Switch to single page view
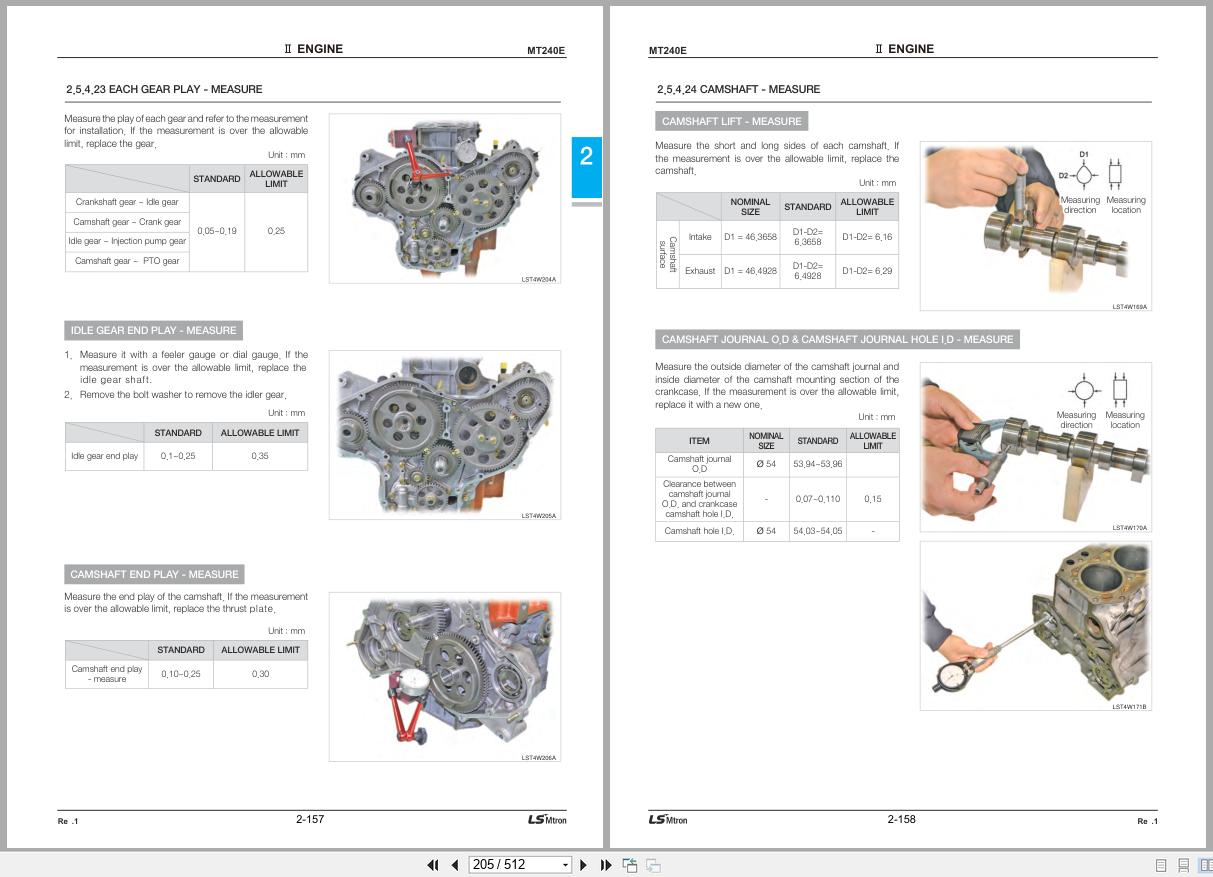 click(x=1161, y=865)
